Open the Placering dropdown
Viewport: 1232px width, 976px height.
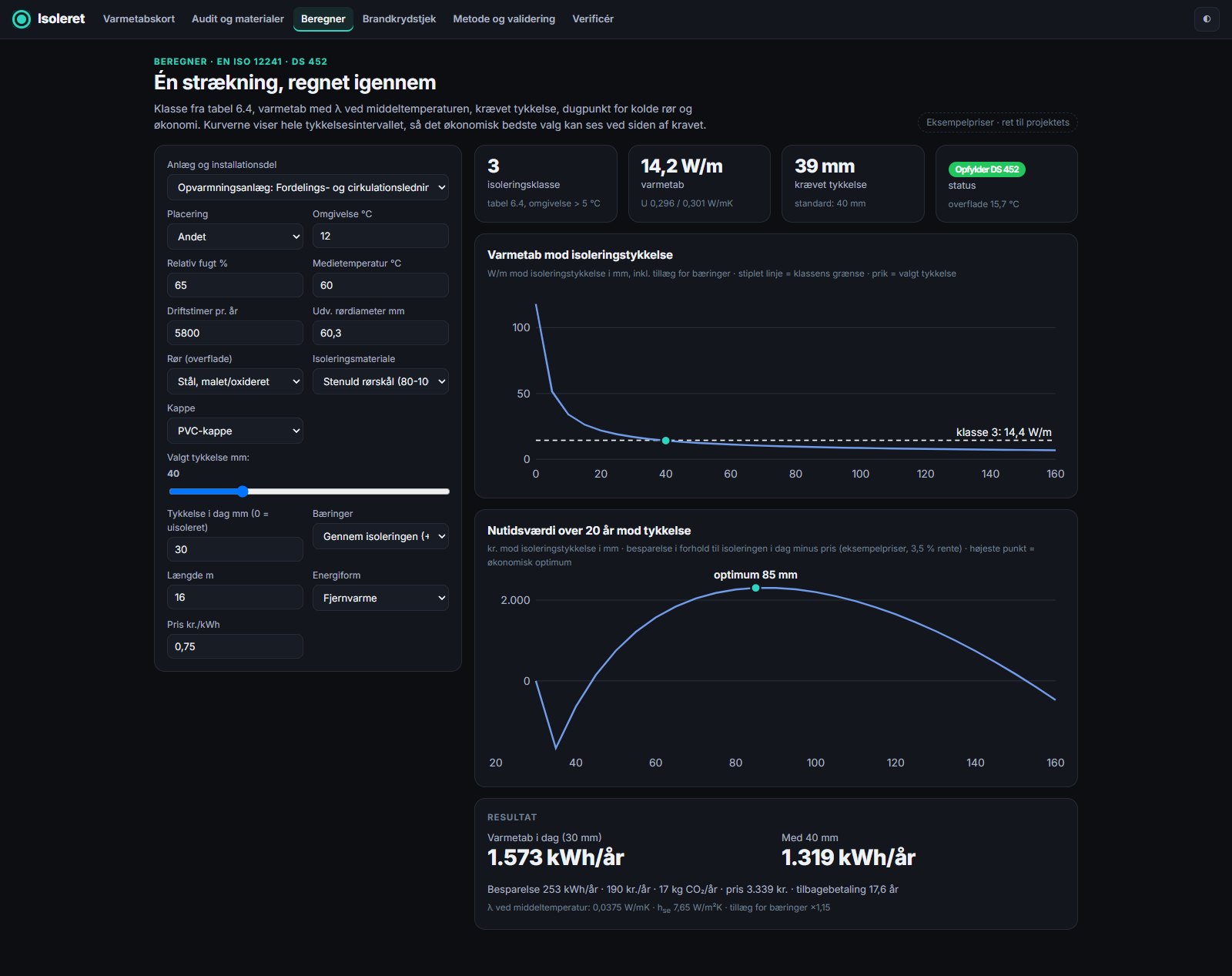pos(235,236)
